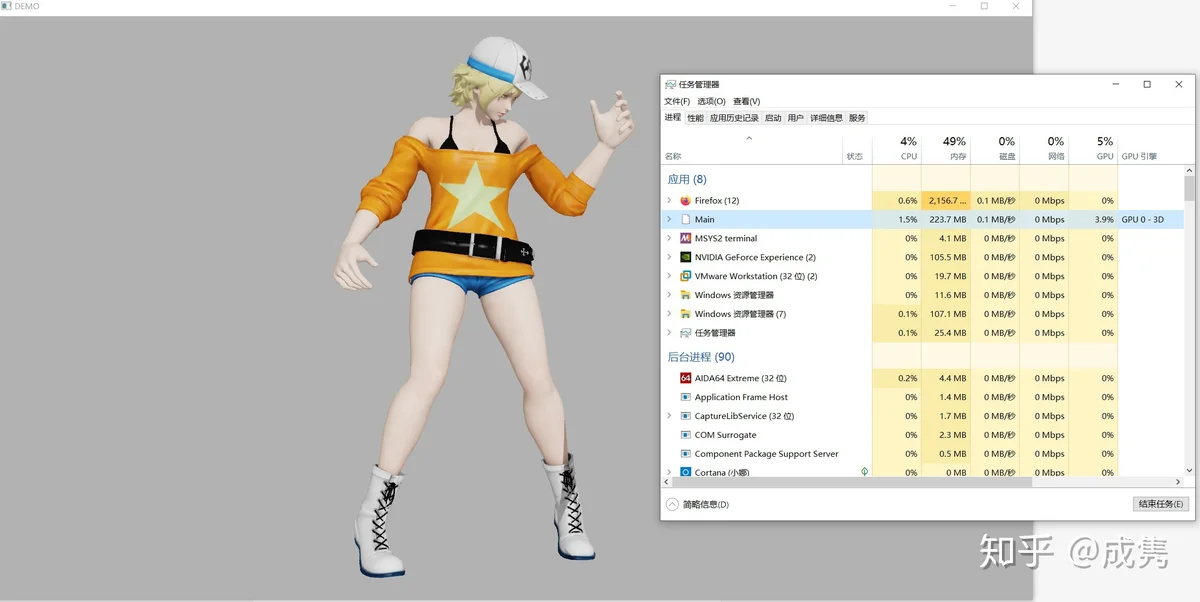The width and height of the screenshot is (1200, 602).
Task: Select the AIDA64 Extreme (32 位) row name
Action: coord(741,378)
